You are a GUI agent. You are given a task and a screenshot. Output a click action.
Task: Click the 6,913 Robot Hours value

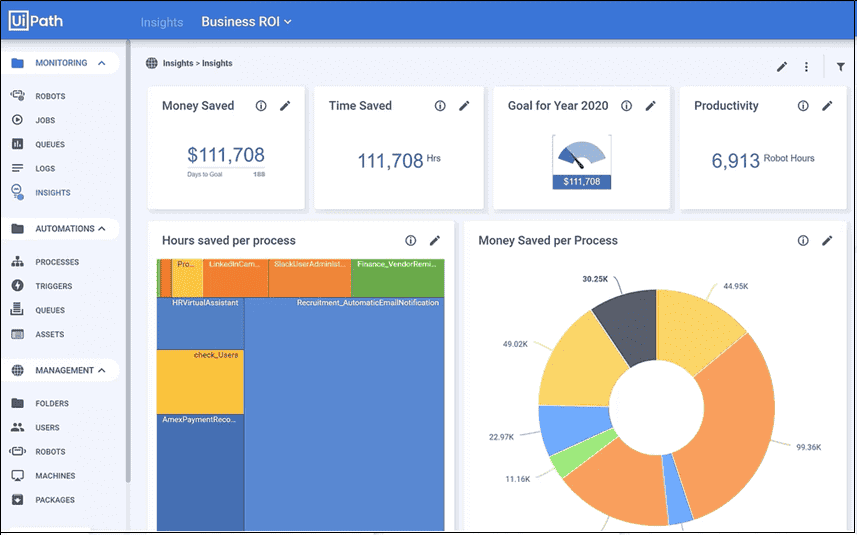pyautogui.click(x=762, y=160)
